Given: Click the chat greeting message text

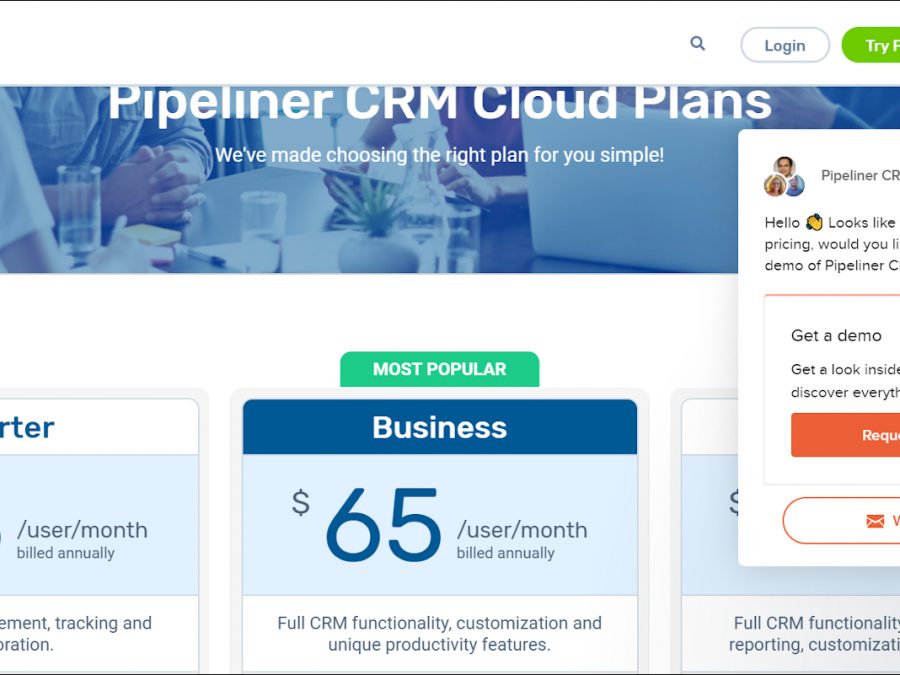Looking at the screenshot, I should [832, 244].
